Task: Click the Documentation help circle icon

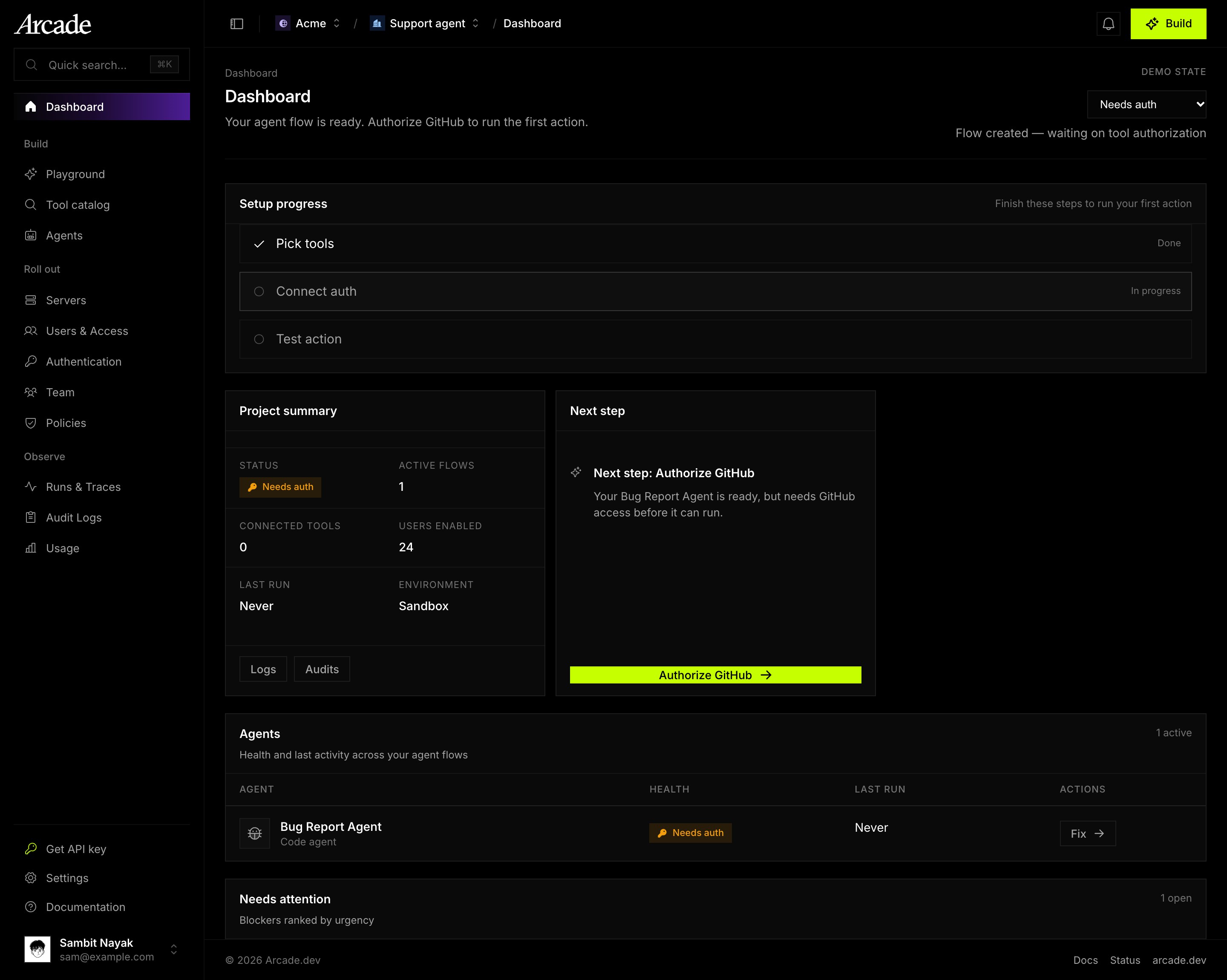Action: pos(31,907)
